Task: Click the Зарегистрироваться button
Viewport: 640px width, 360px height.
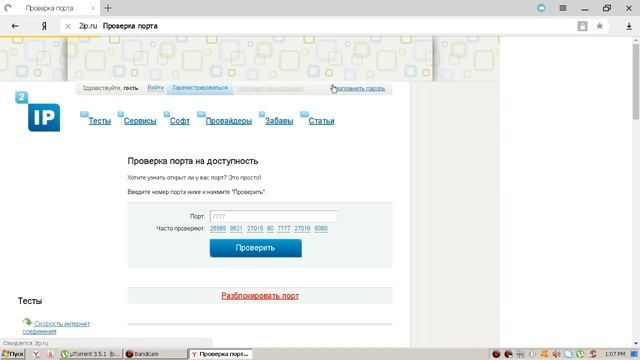Action: tap(200, 88)
